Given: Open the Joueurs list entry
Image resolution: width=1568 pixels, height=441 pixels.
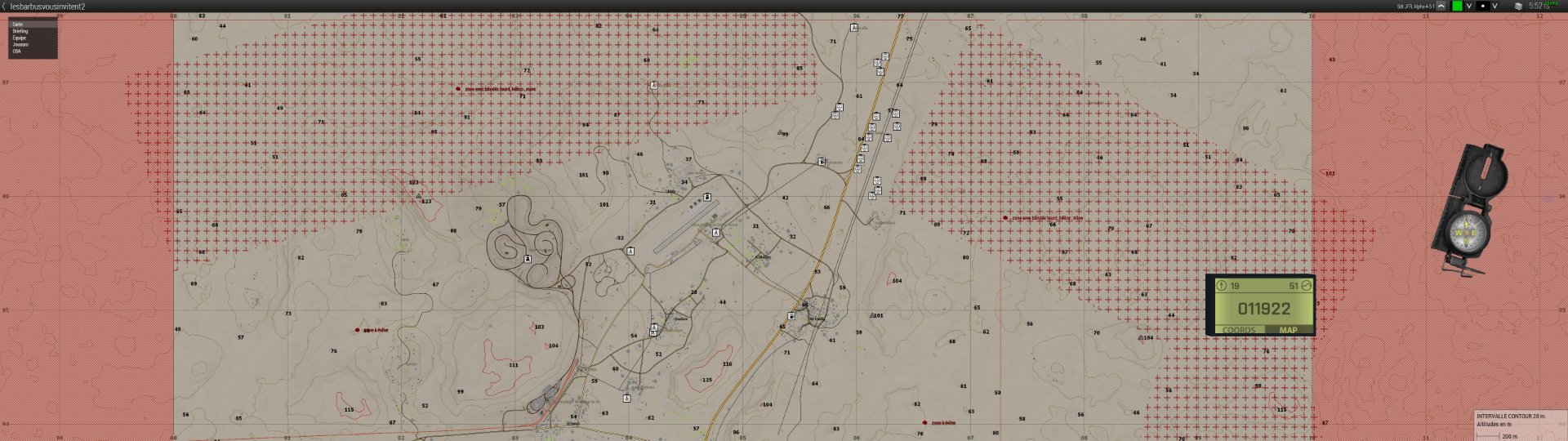Looking at the screenshot, I should 20,44.
